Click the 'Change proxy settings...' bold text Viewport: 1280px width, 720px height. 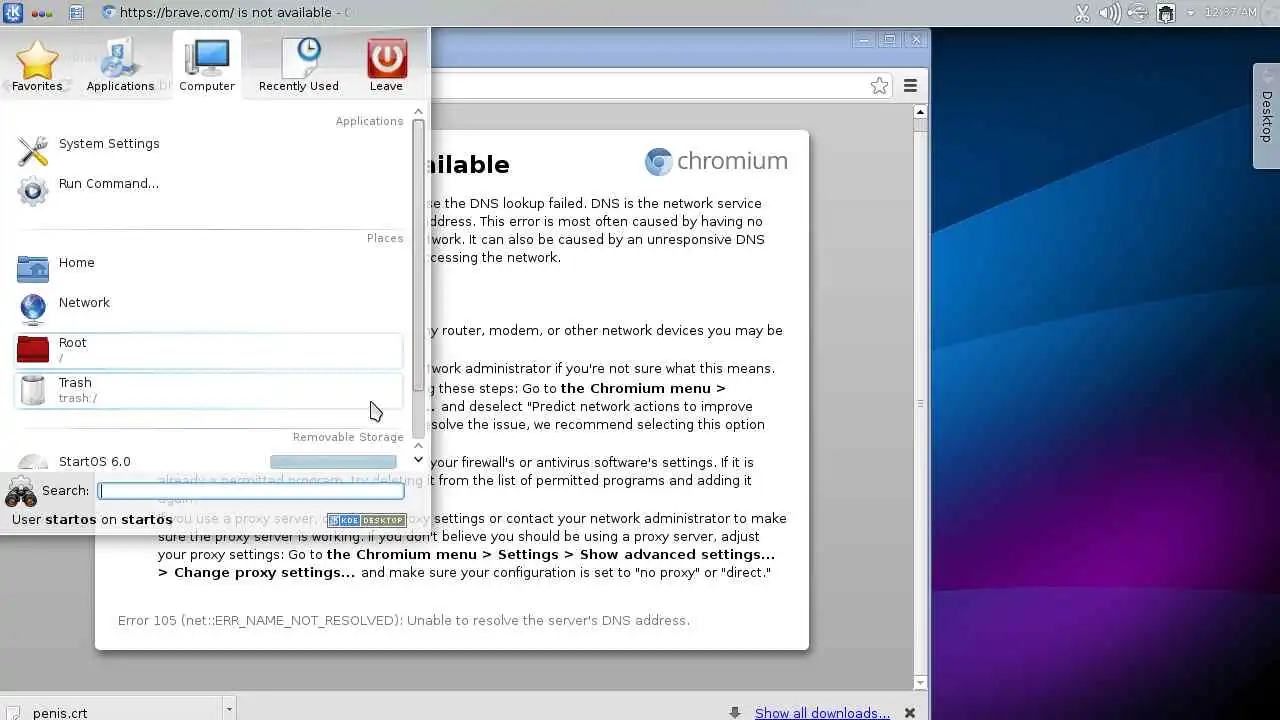pyautogui.click(x=264, y=572)
